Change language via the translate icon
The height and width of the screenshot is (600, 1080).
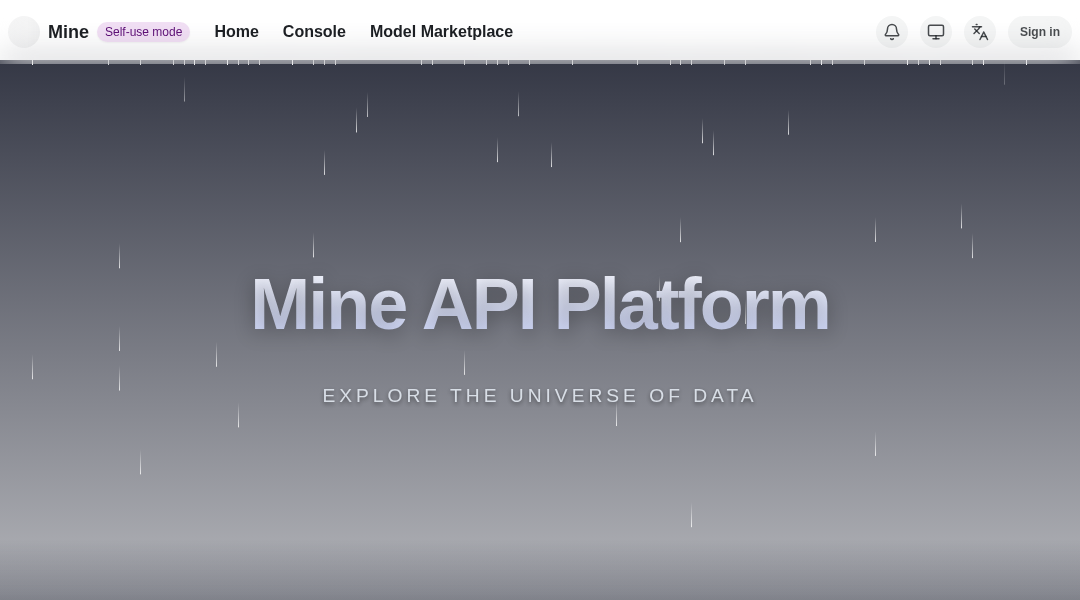pyautogui.click(x=979, y=32)
